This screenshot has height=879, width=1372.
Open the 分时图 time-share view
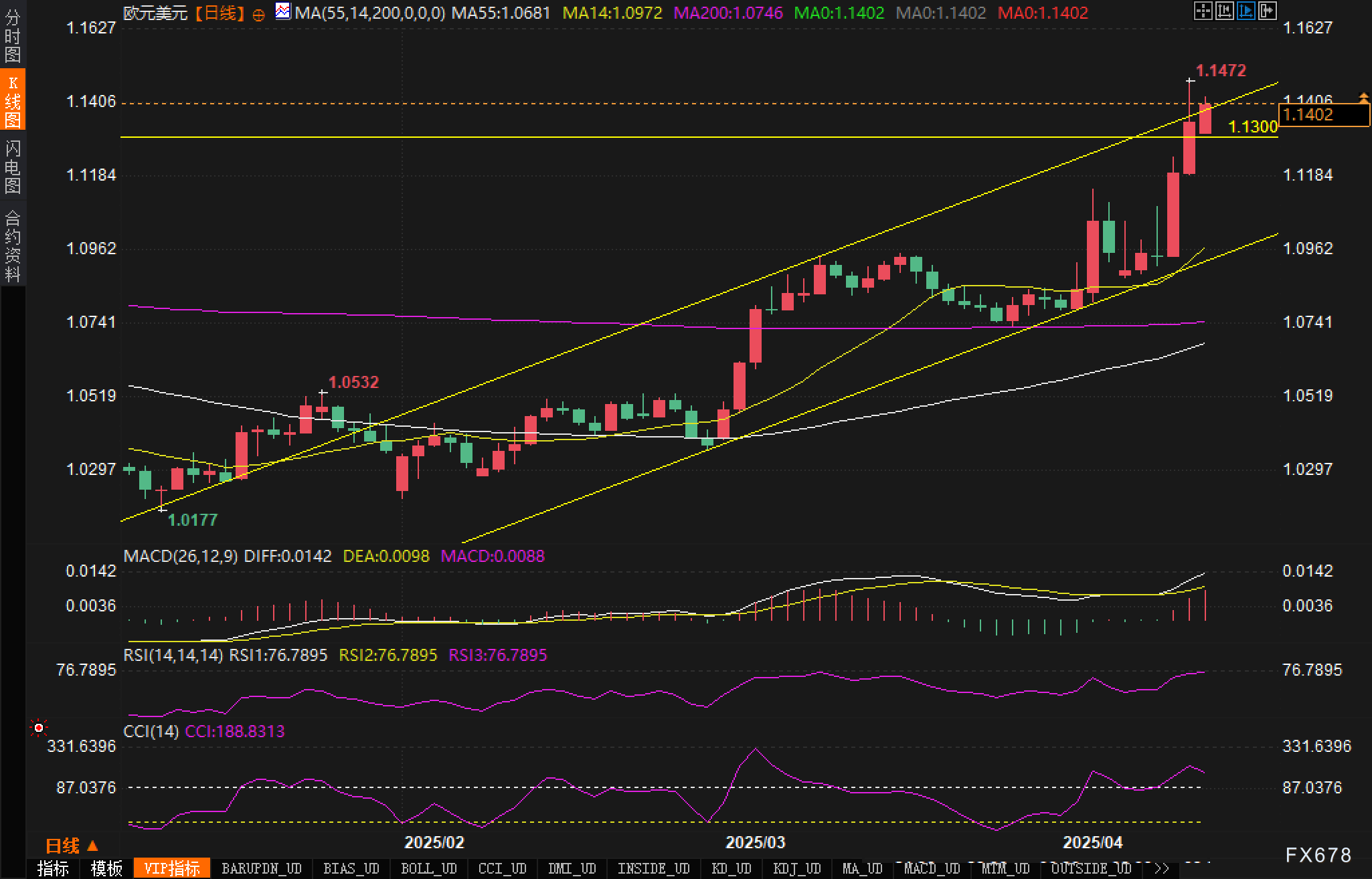13,36
